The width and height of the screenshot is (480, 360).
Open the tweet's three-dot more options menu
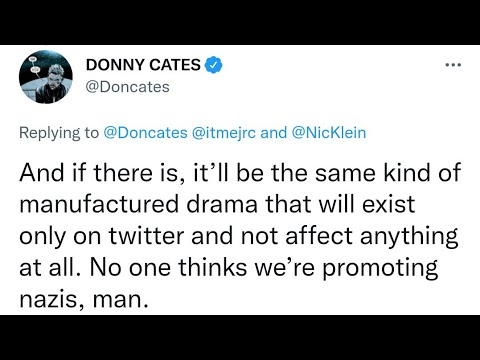coord(453,65)
